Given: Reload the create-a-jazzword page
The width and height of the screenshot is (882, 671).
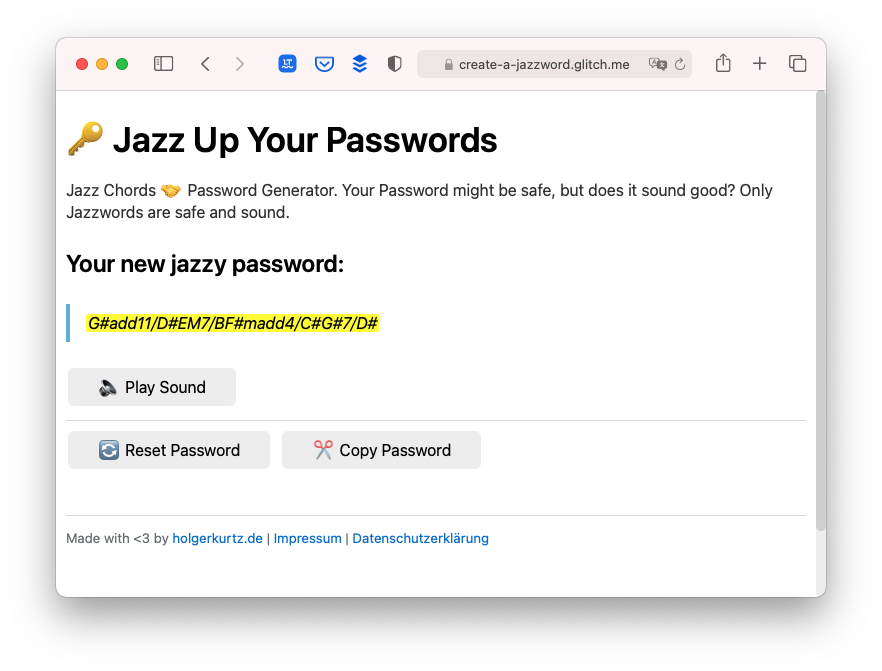Looking at the screenshot, I should tap(679, 64).
